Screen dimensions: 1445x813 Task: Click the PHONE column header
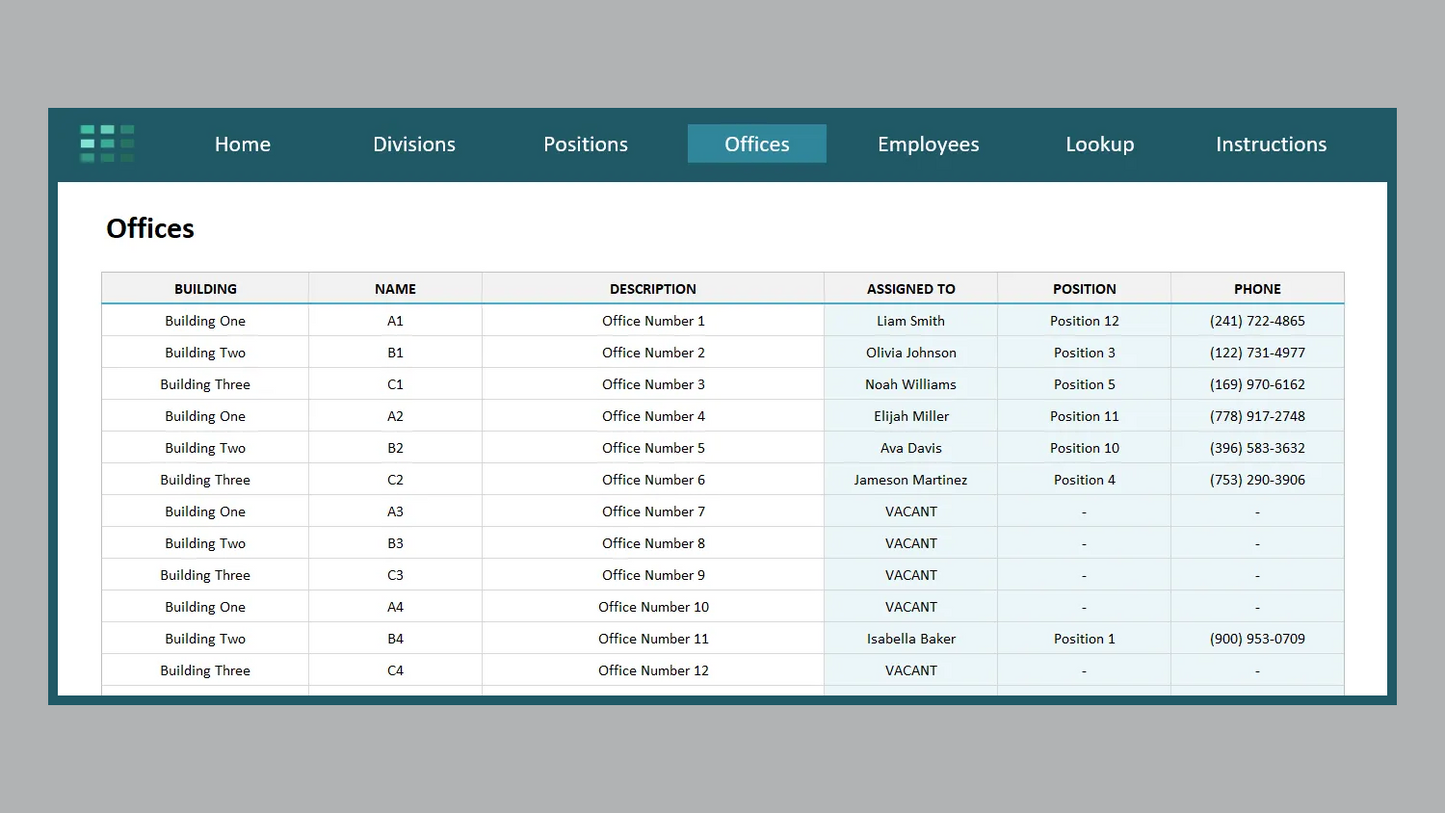click(1257, 288)
